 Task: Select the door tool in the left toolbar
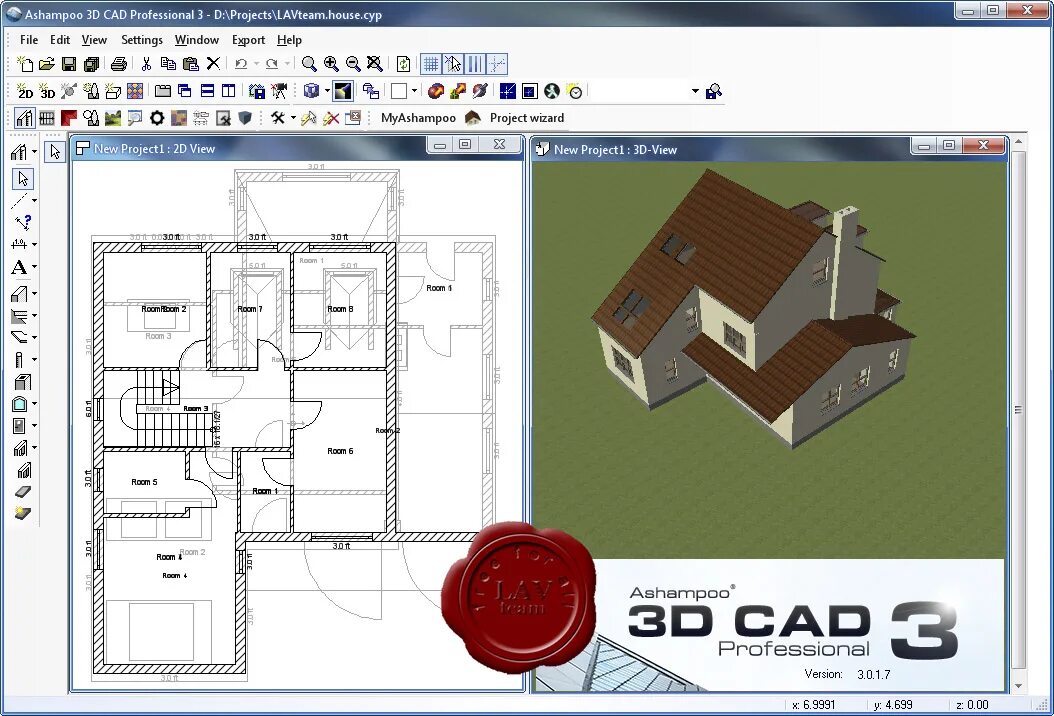[x=19, y=426]
